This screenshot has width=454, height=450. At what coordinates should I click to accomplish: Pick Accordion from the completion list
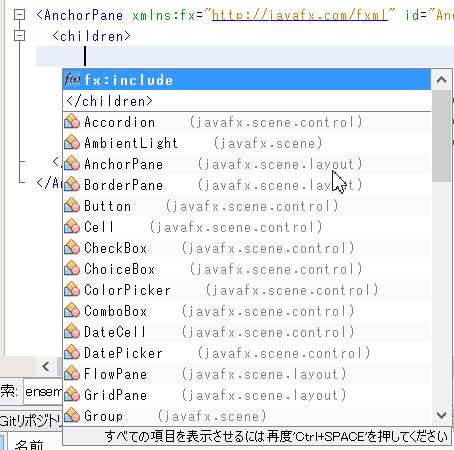pyautogui.click(x=247, y=122)
